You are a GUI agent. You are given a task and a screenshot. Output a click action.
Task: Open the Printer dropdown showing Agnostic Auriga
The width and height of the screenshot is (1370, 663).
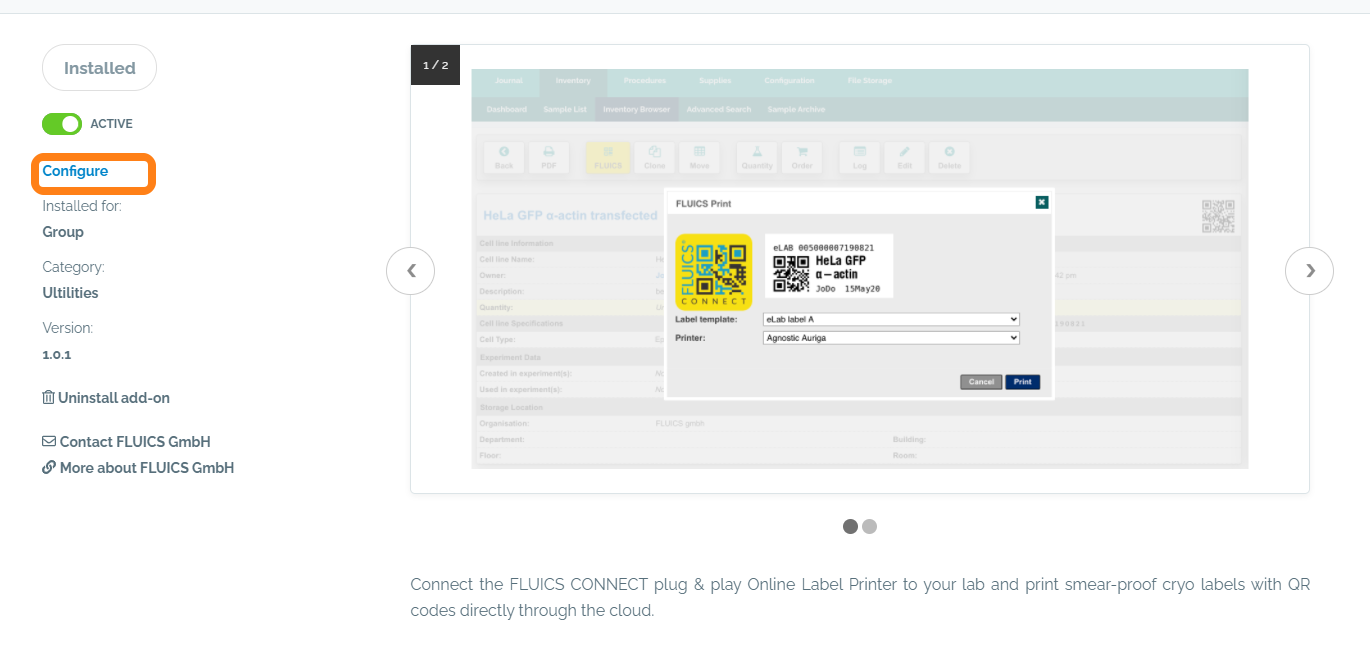click(890, 338)
